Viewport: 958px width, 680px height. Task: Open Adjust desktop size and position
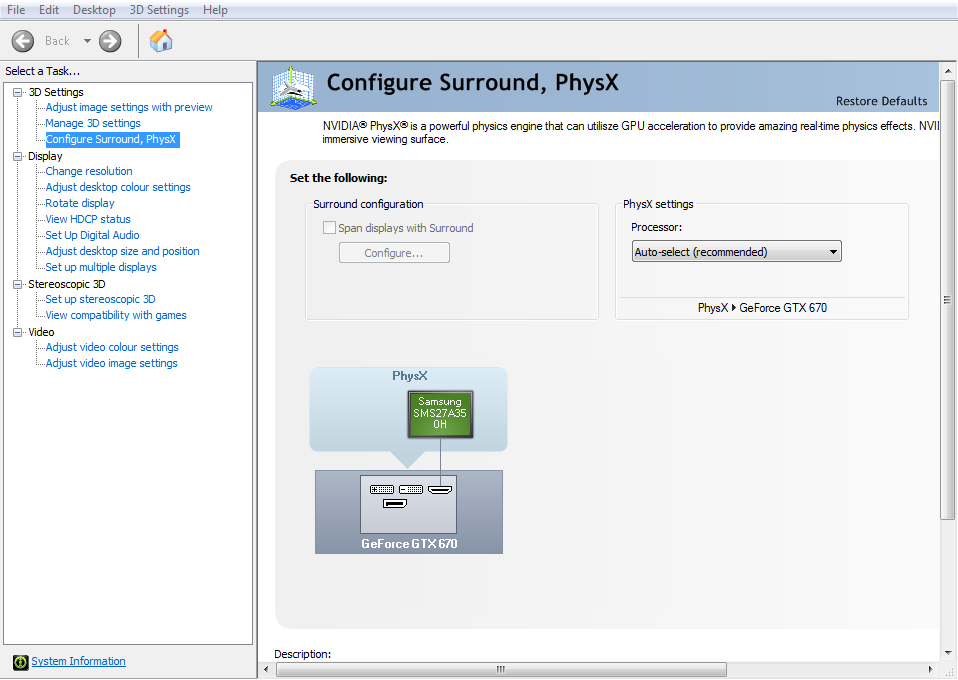pyautogui.click(x=122, y=251)
